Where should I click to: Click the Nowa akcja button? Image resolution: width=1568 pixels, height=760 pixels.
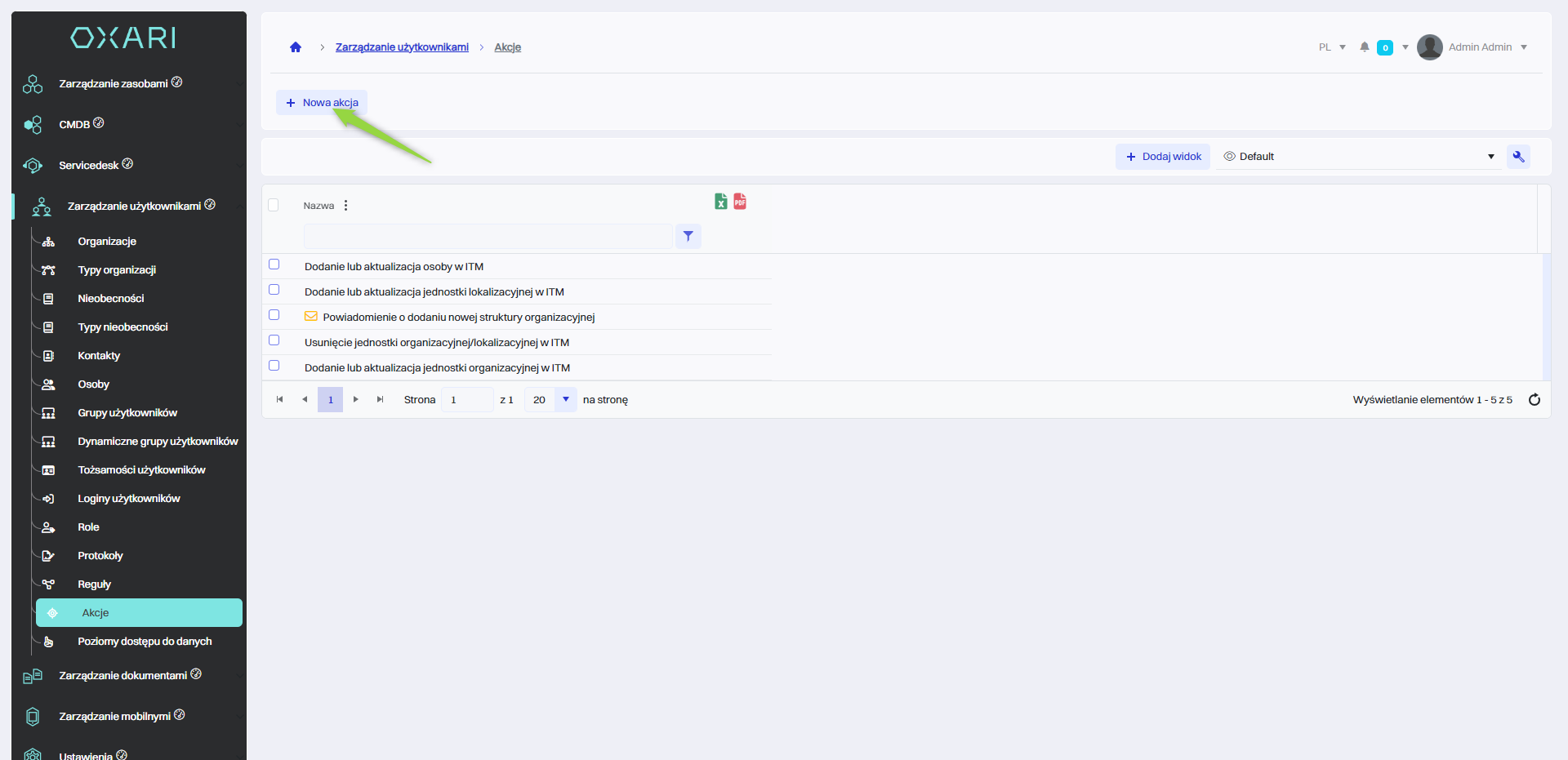pos(322,103)
